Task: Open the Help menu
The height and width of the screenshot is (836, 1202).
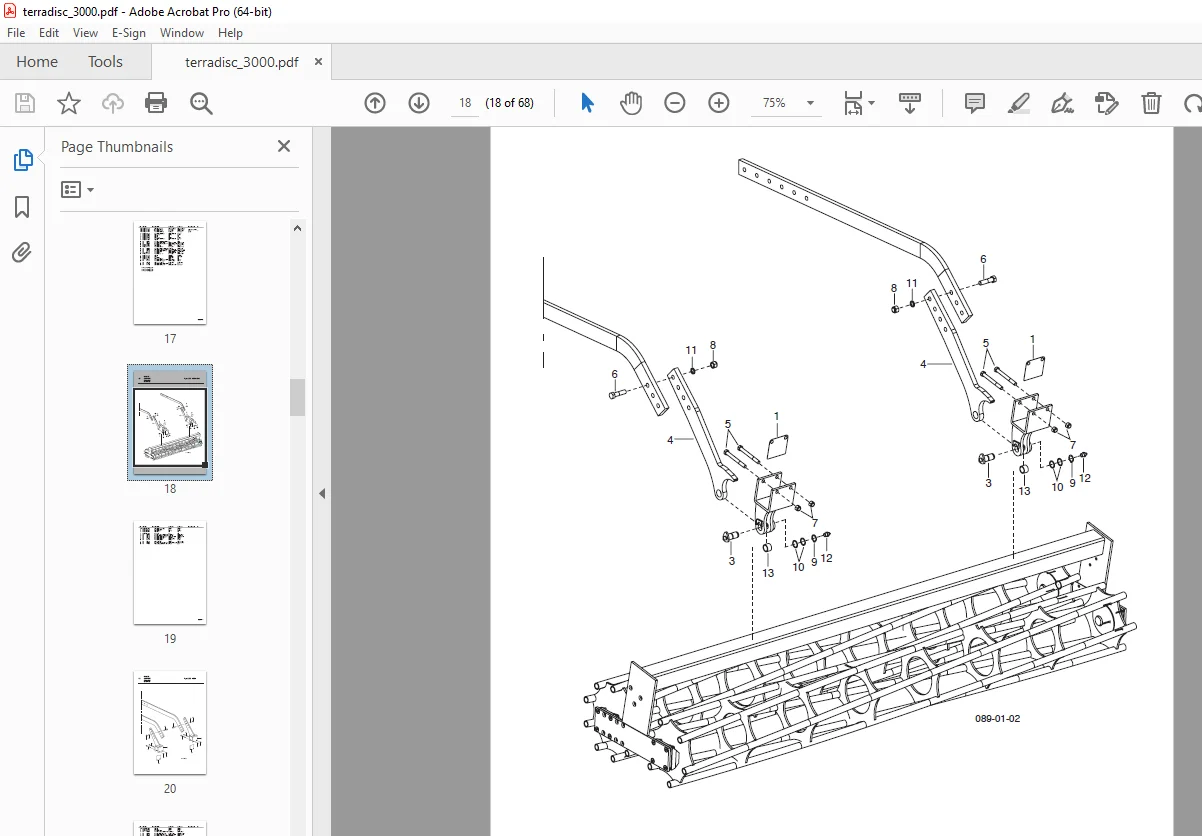Action: (x=230, y=33)
